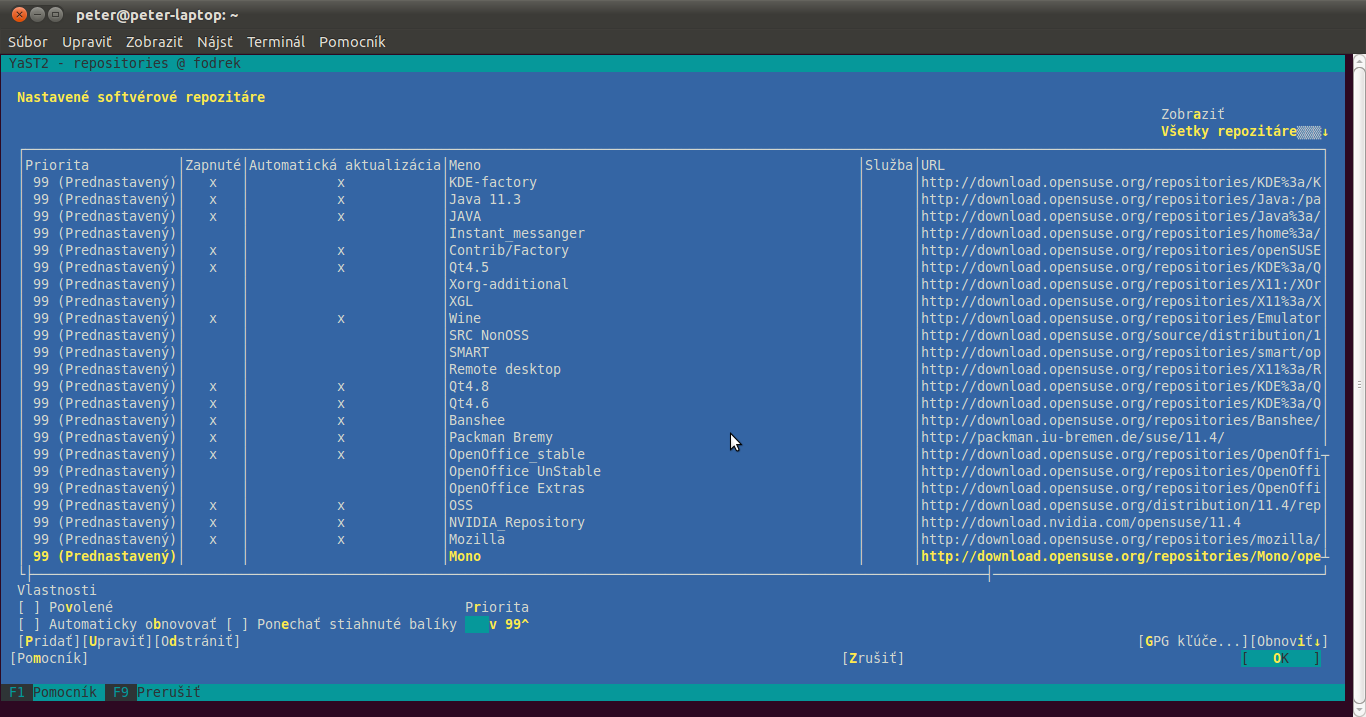Select the Mozilla repository

477,539
